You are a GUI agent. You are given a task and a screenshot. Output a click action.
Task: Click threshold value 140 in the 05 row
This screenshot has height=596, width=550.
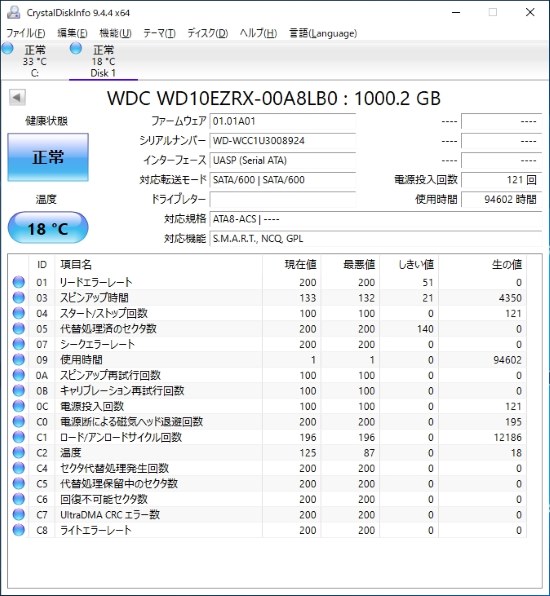pos(425,329)
